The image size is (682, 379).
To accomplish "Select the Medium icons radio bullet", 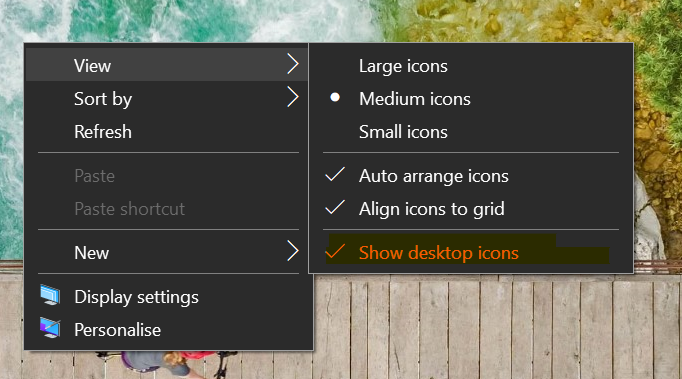I will coord(334,97).
